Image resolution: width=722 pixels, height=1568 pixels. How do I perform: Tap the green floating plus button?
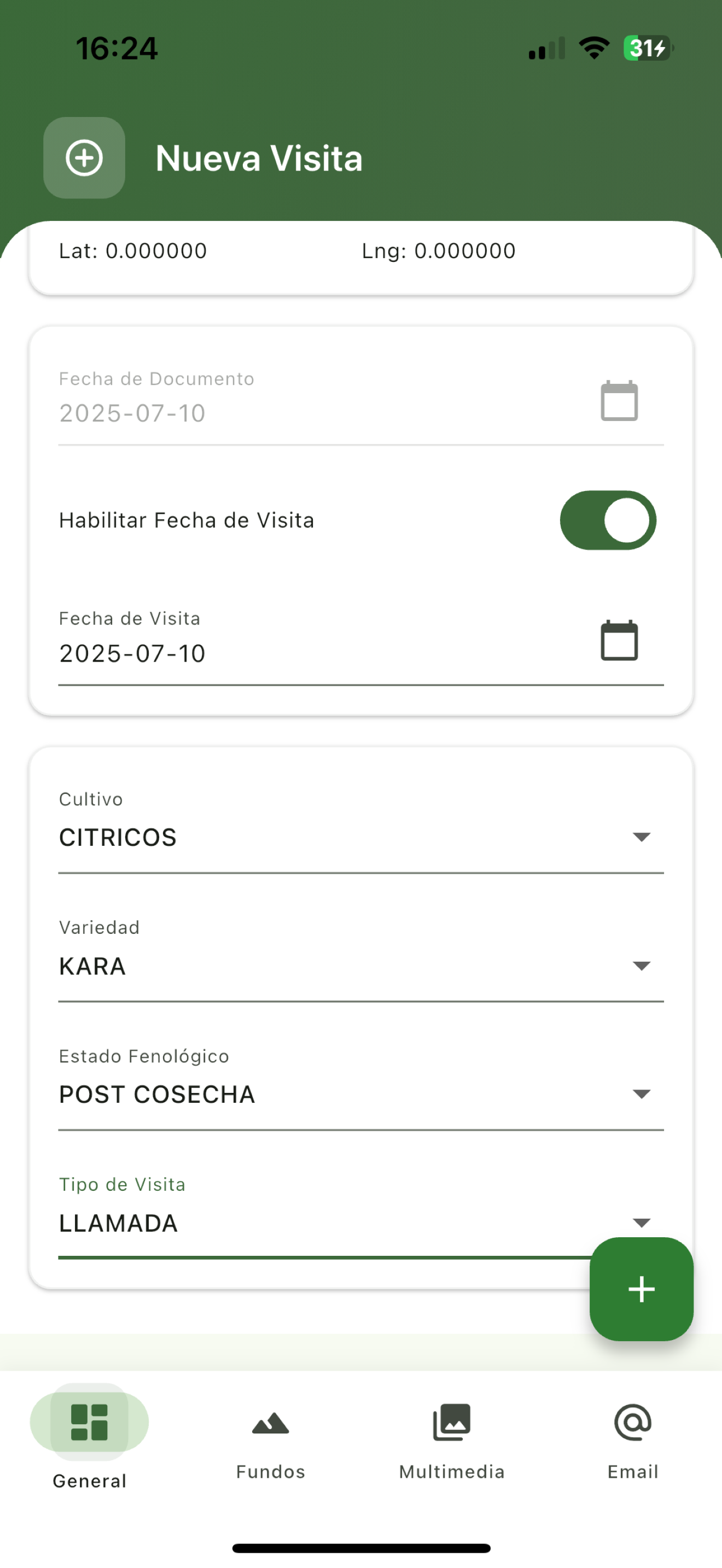click(x=641, y=1289)
